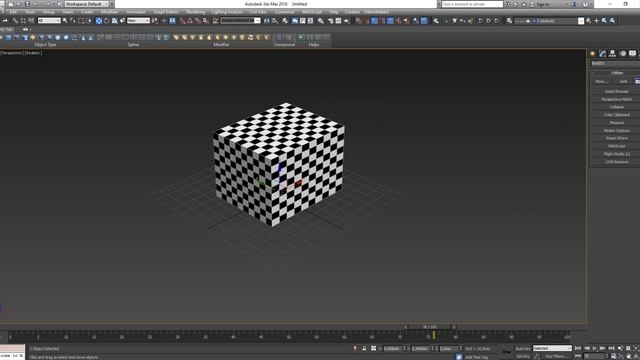This screenshot has height=360, width=640.
Task: Click the Undo arrow in quick access toolbar
Action: click(36, 4)
